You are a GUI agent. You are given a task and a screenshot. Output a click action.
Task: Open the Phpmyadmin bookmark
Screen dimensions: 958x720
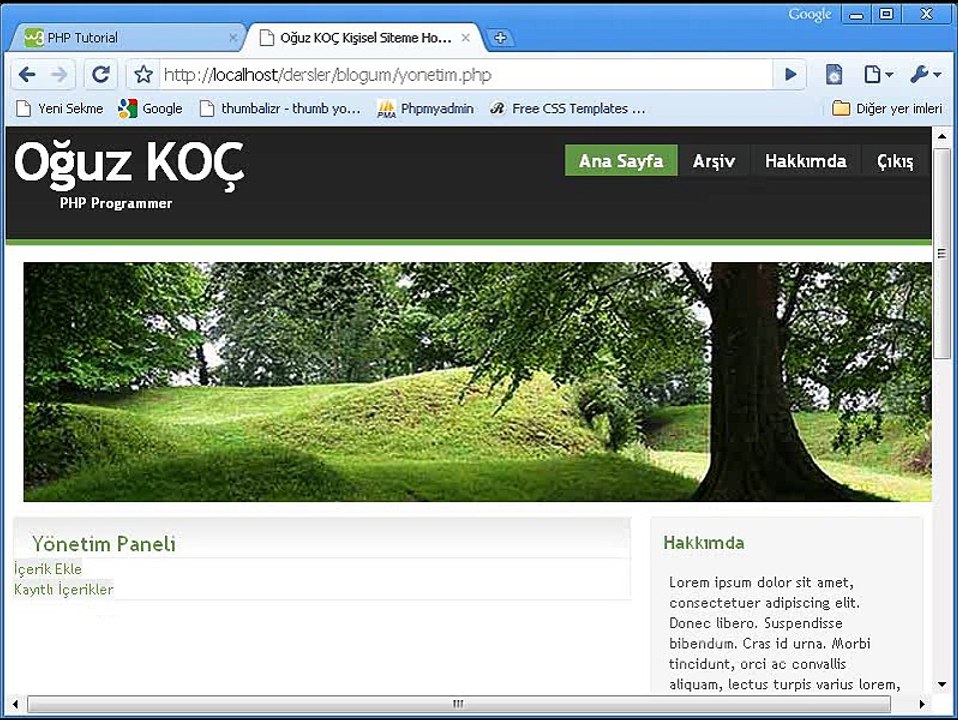point(425,109)
